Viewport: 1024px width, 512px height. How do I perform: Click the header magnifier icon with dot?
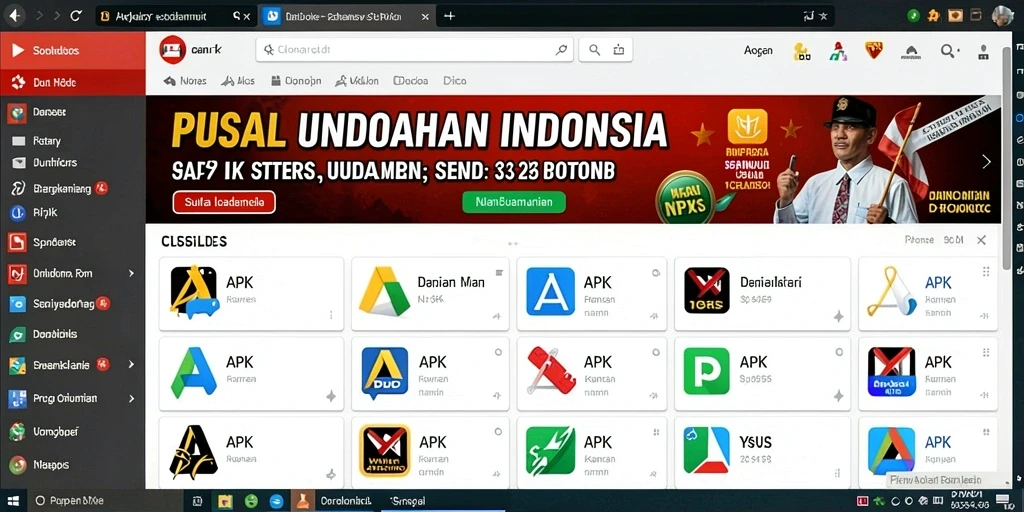tap(949, 51)
